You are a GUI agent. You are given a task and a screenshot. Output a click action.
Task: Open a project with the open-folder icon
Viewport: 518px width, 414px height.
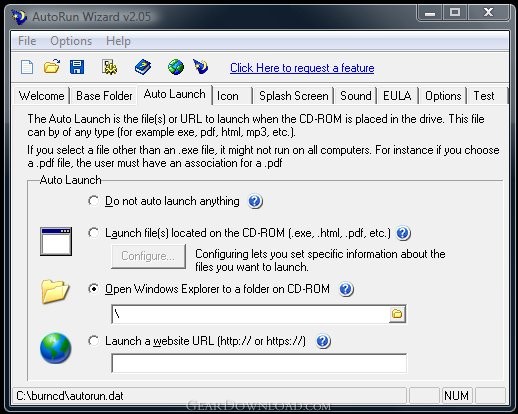click(x=52, y=67)
